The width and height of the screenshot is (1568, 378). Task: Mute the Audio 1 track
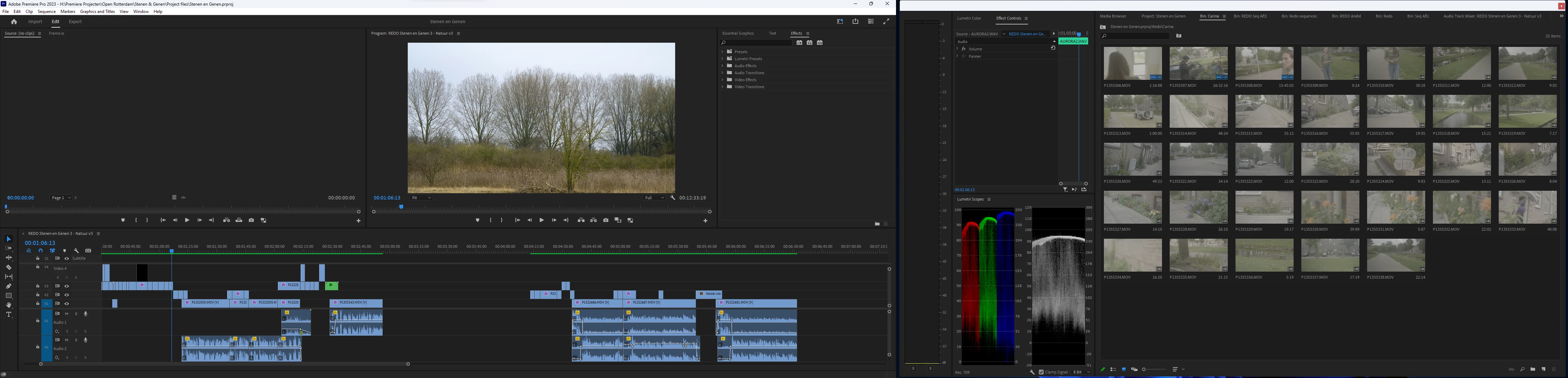67,314
